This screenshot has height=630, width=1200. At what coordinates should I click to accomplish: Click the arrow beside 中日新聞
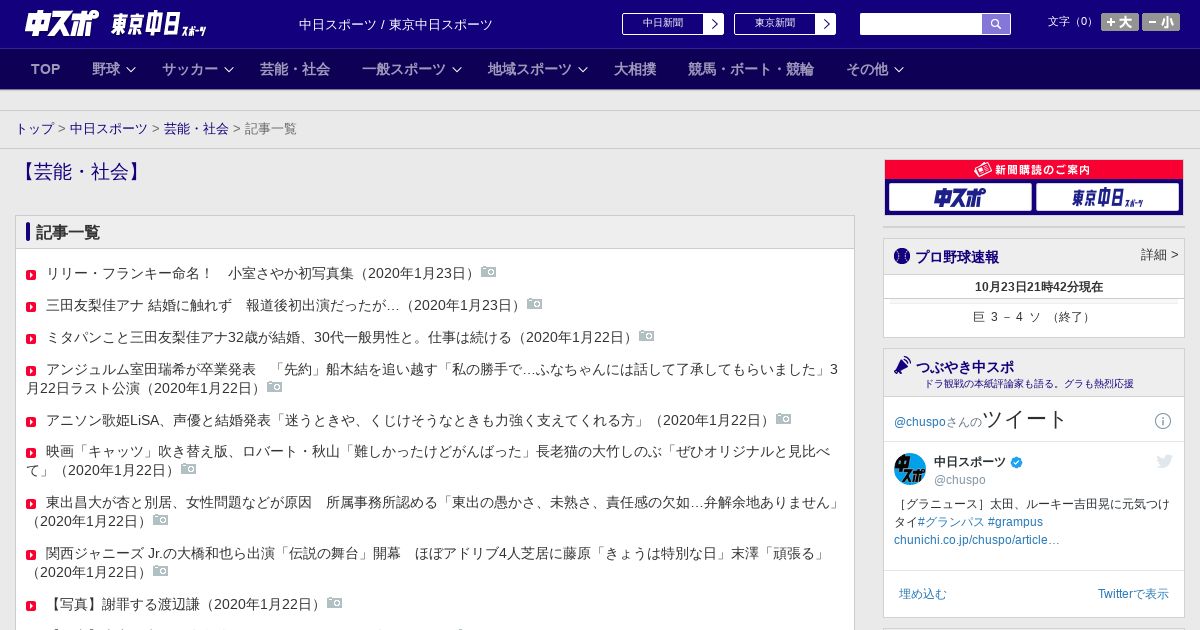(x=714, y=24)
